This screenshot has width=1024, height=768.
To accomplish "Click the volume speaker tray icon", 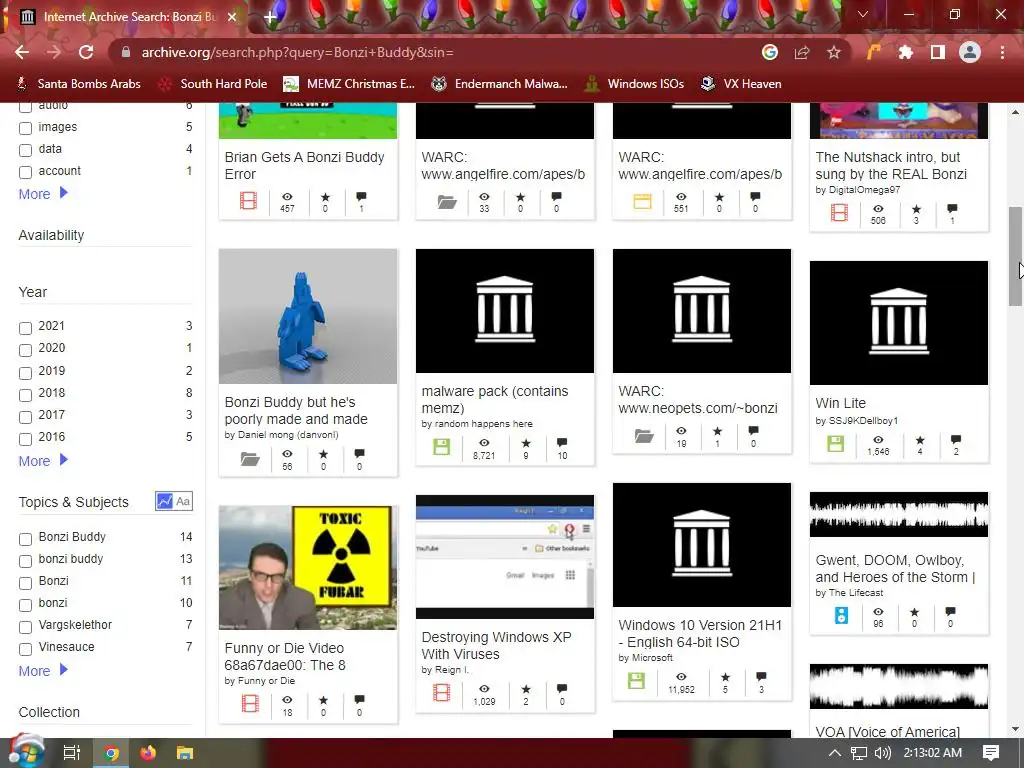I will pos(883,753).
